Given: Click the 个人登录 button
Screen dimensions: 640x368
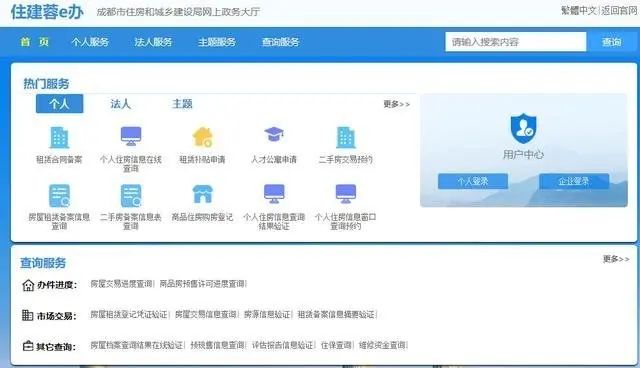Looking at the screenshot, I should [x=473, y=181].
